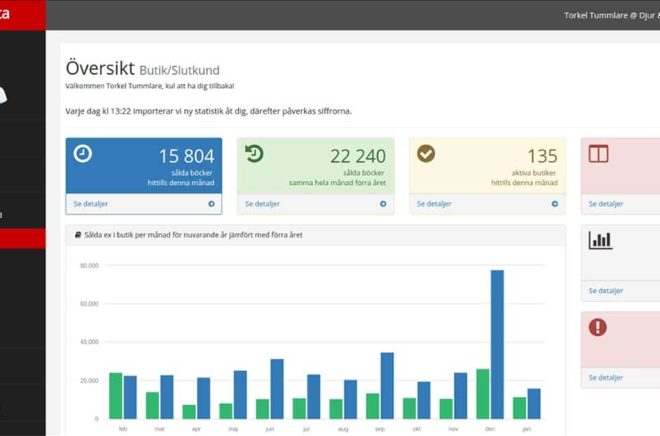Click the checkmark icon on 135 card
The width and height of the screenshot is (660, 436).
[x=426, y=153]
